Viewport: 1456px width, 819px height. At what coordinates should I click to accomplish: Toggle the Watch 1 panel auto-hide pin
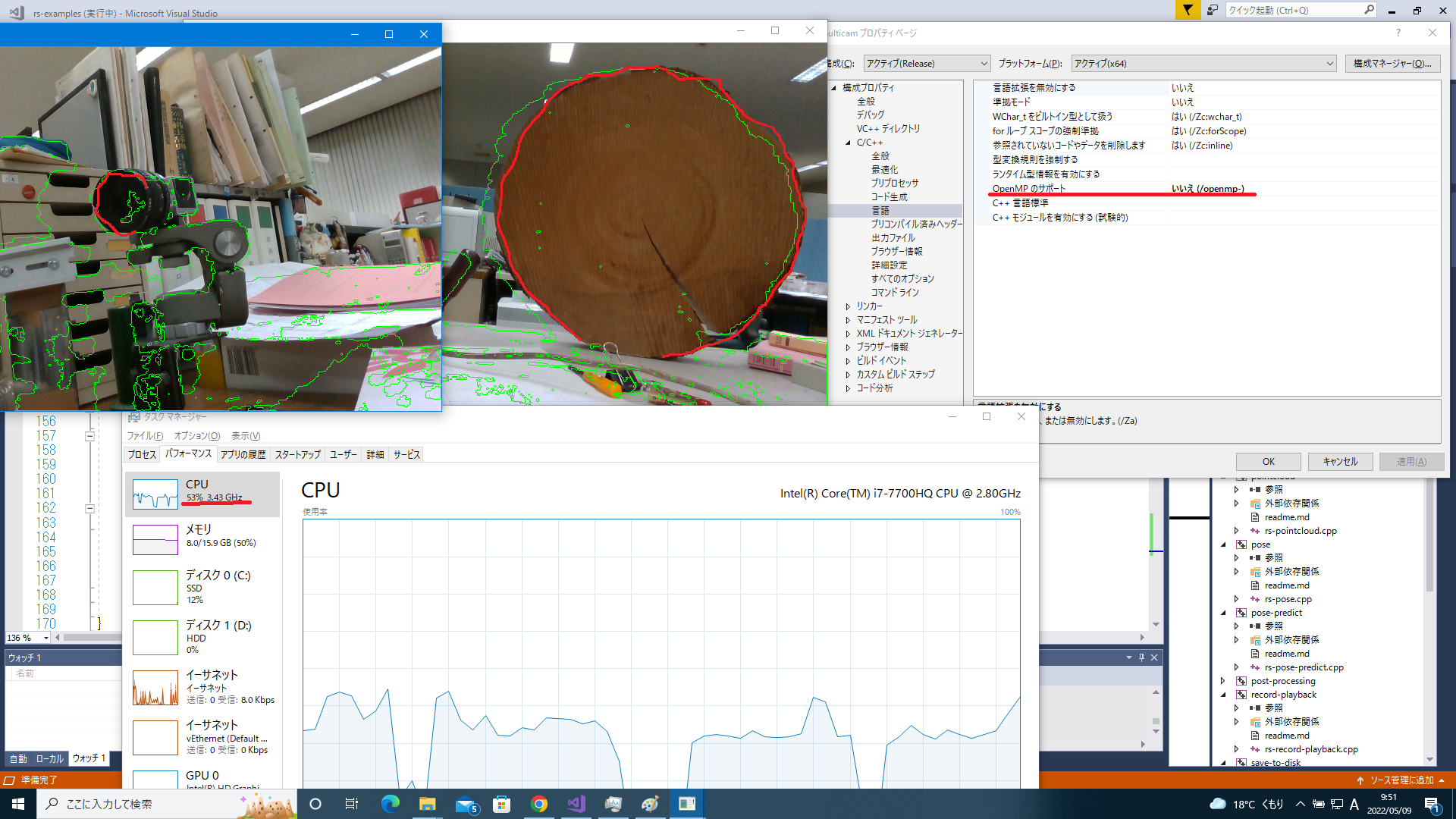(1141, 657)
